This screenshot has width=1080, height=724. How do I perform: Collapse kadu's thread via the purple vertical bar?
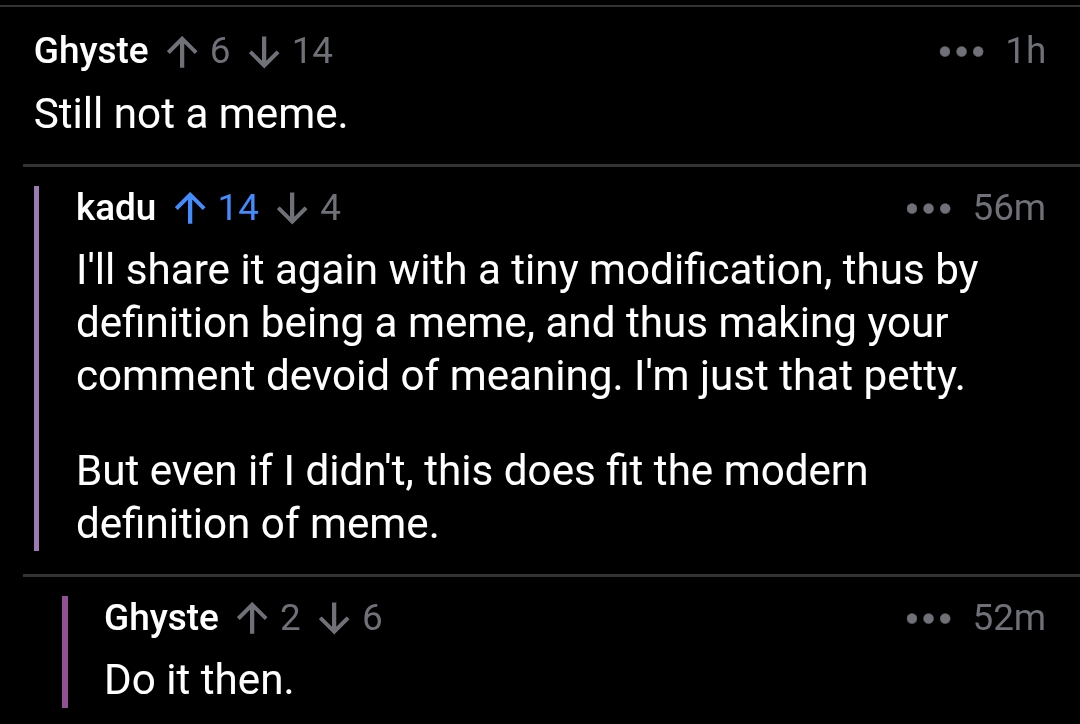pos(36,368)
